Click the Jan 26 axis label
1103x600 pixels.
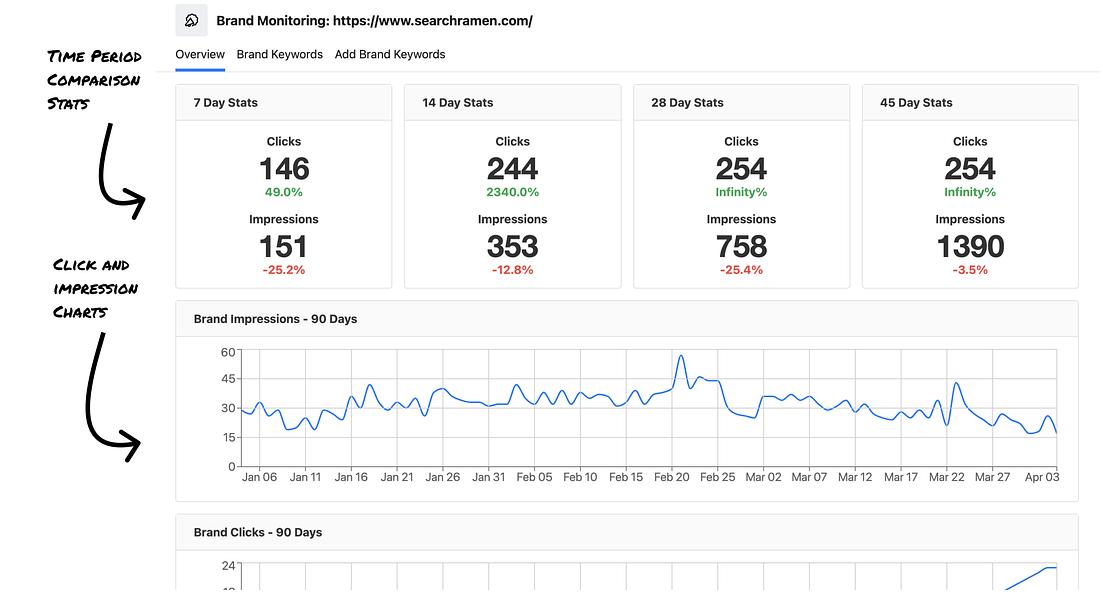tap(442, 477)
